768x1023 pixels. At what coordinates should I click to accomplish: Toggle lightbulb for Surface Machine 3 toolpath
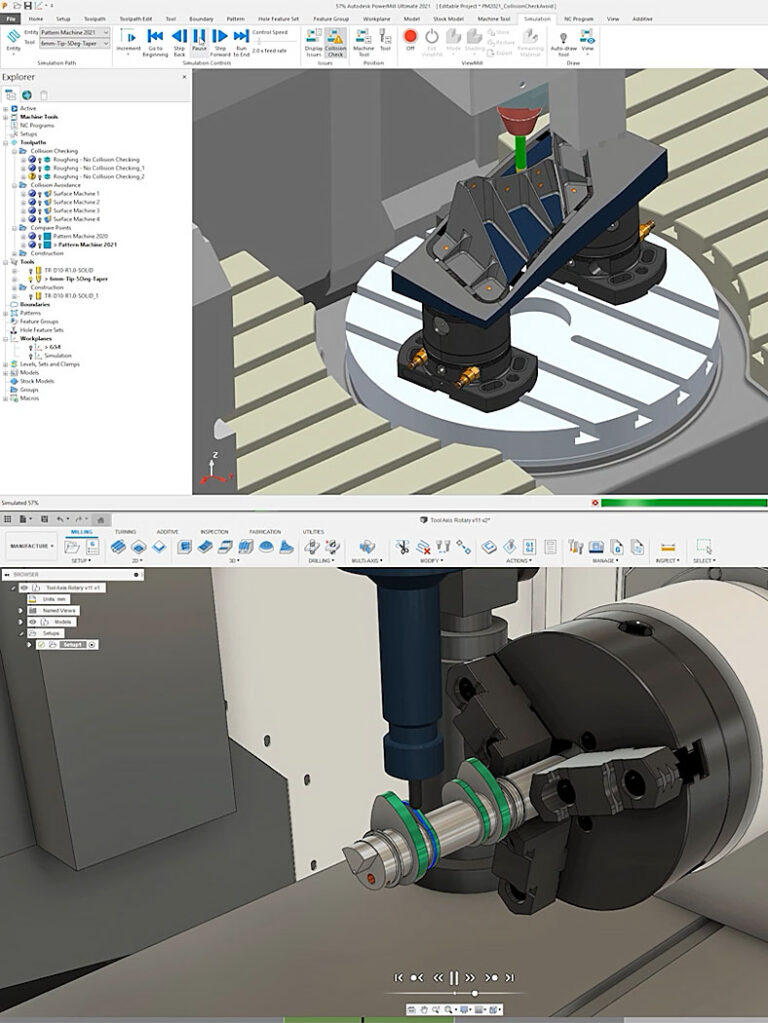tap(39, 211)
